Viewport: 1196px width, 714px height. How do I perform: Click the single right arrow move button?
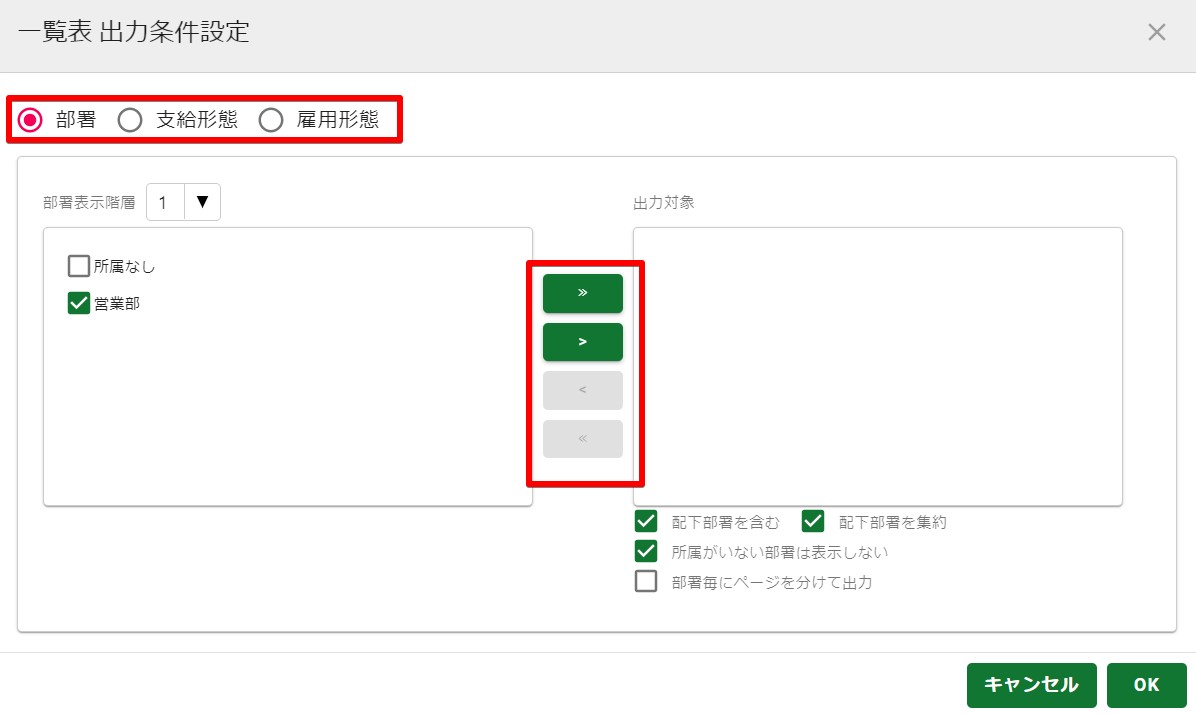pyautogui.click(x=583, y=342)
